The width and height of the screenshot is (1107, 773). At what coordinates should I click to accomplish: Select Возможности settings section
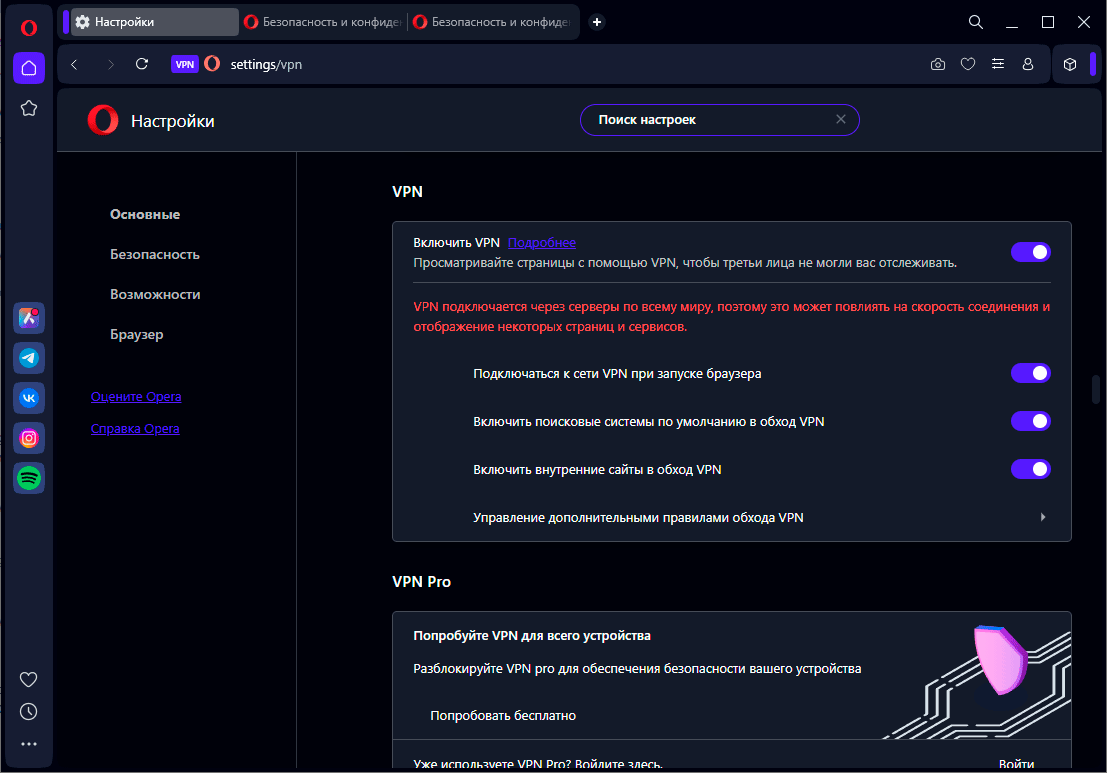click(155, 294)
